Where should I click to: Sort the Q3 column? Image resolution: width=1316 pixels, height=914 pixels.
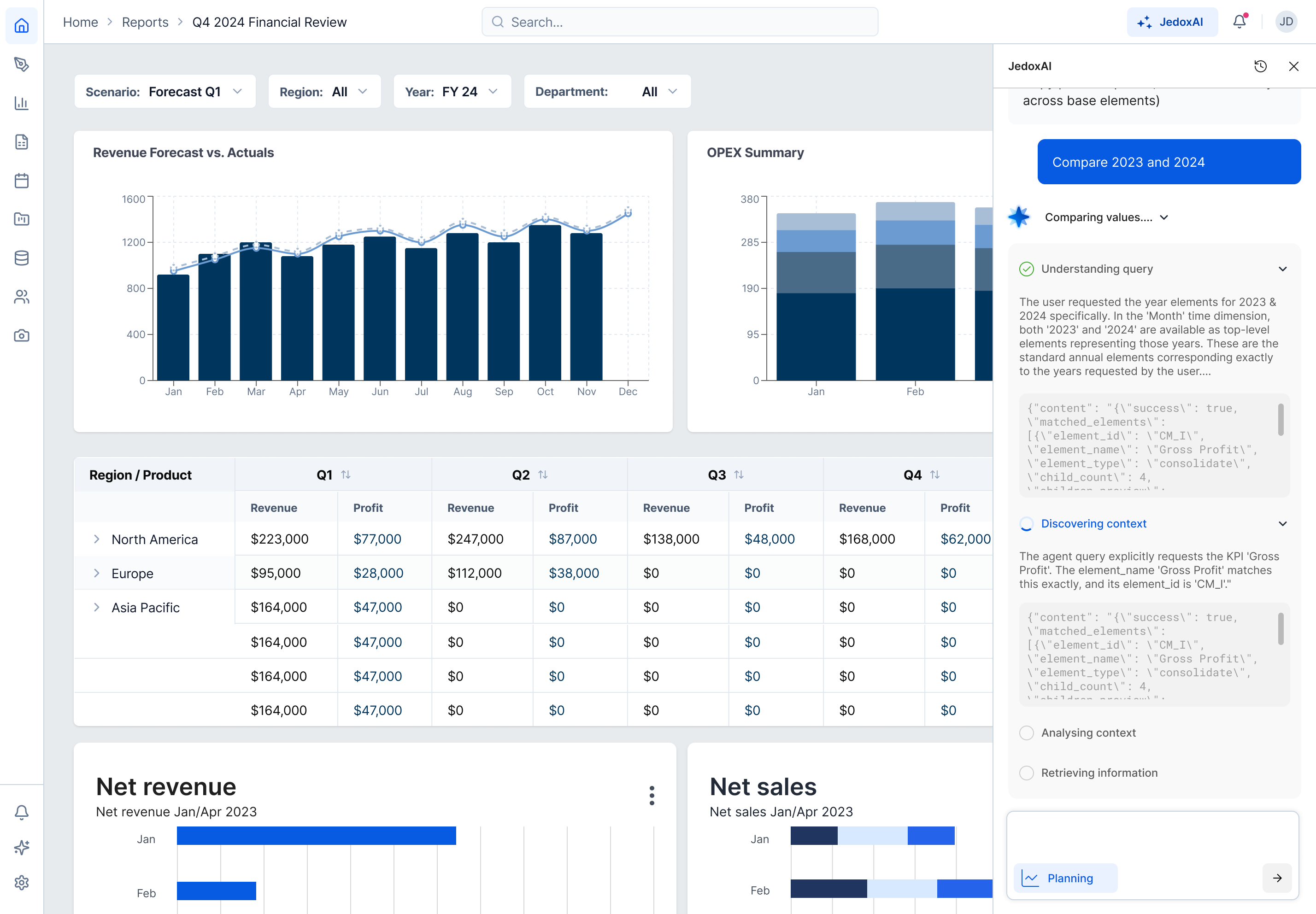(x=739, y=475)
